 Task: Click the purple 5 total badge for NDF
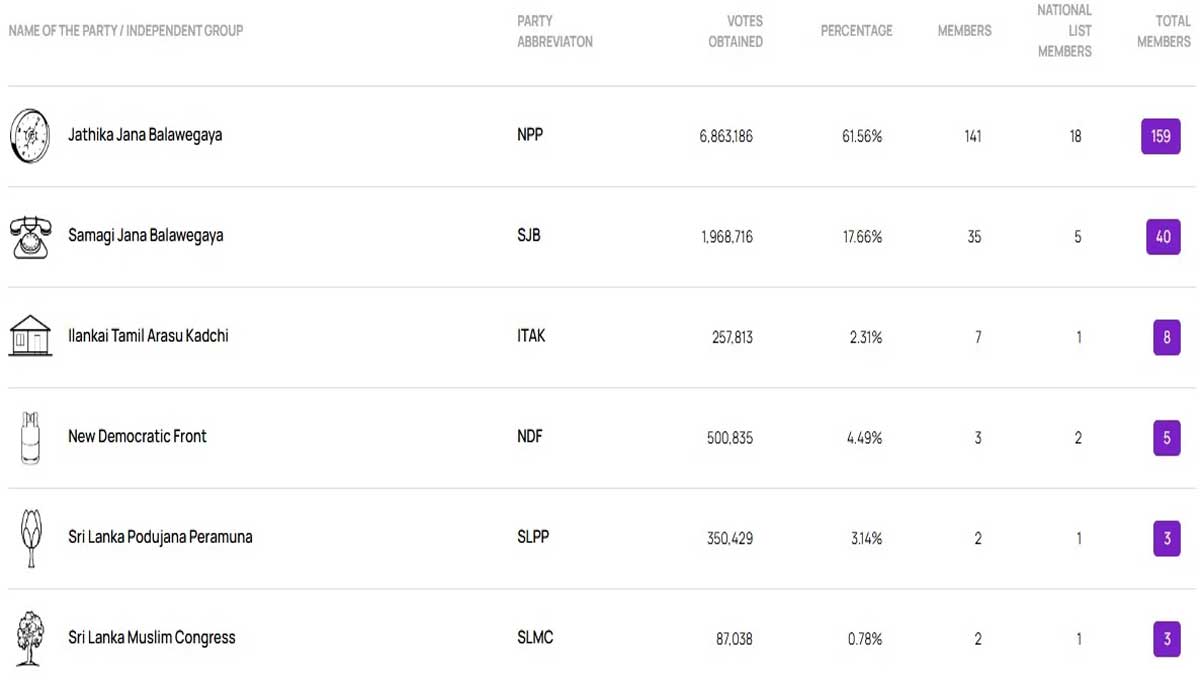coord(1166,438)
